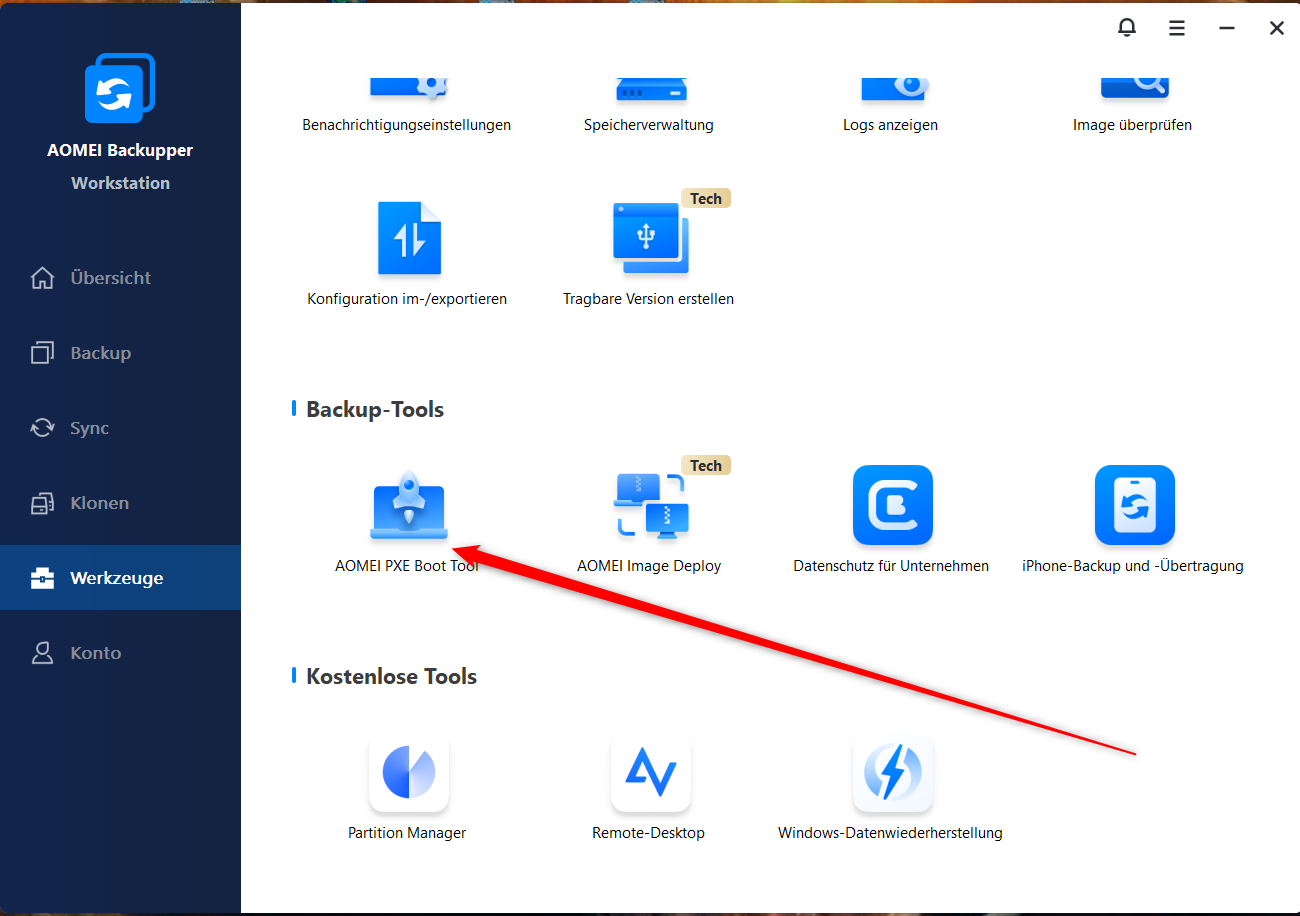Image resolution: width=1300 pixels, height=916 pixels.
Task: Click the Image überprüfen label
Action: 1132,125
